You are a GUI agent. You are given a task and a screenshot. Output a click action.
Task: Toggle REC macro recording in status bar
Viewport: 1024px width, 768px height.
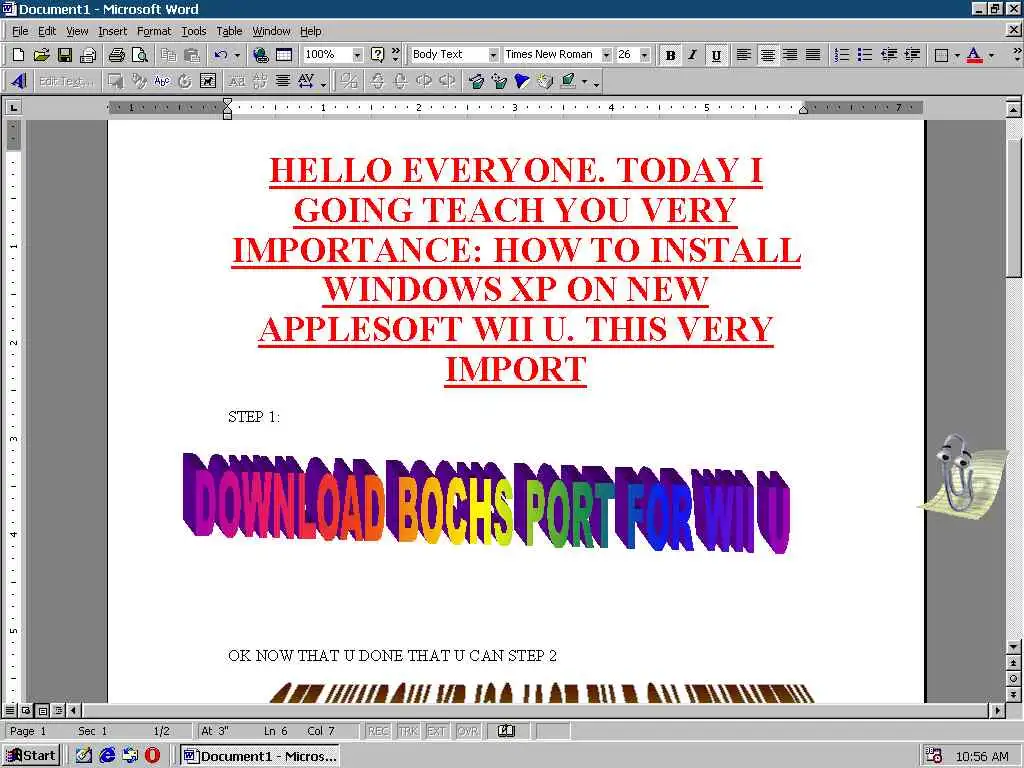378,731
